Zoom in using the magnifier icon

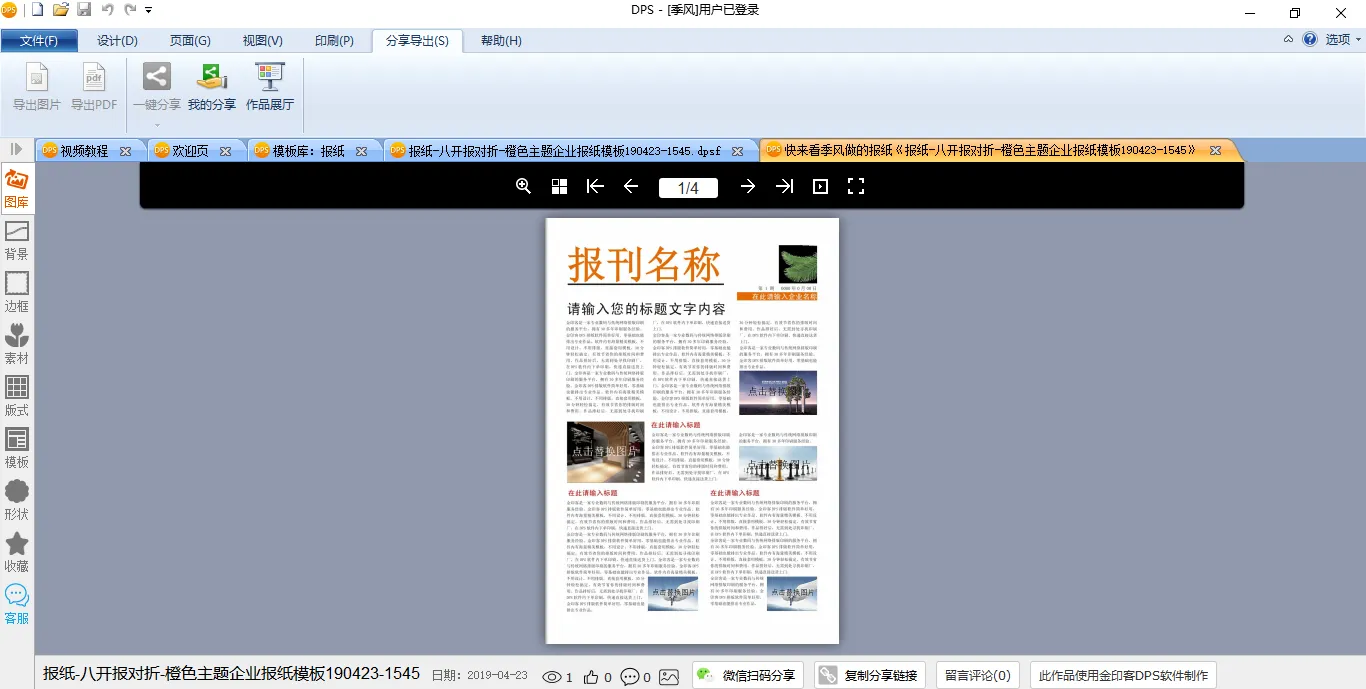523,187
